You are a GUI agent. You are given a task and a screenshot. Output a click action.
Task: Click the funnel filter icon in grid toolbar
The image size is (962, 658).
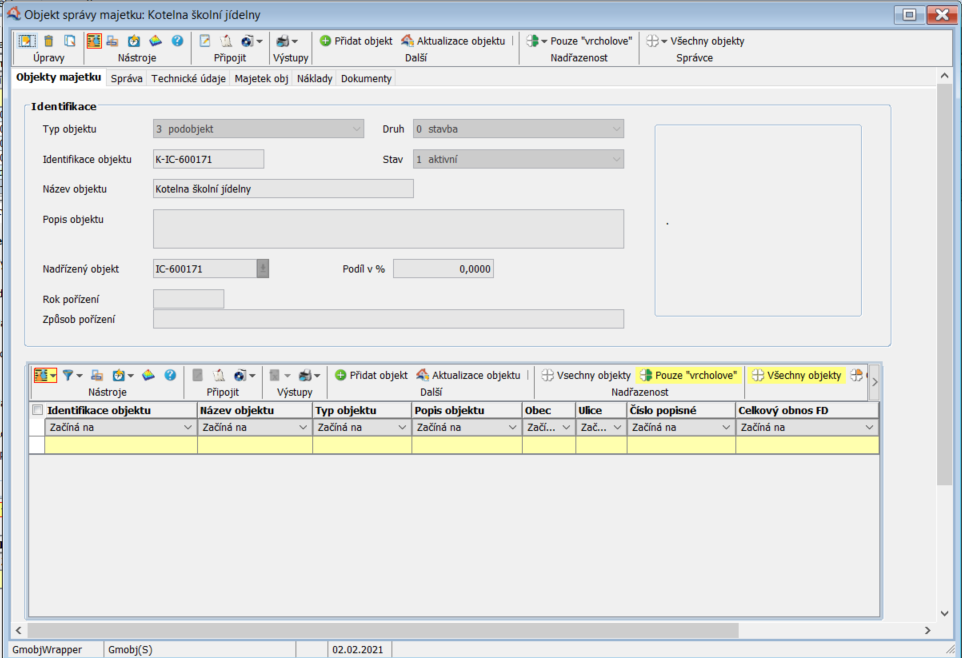69,375
